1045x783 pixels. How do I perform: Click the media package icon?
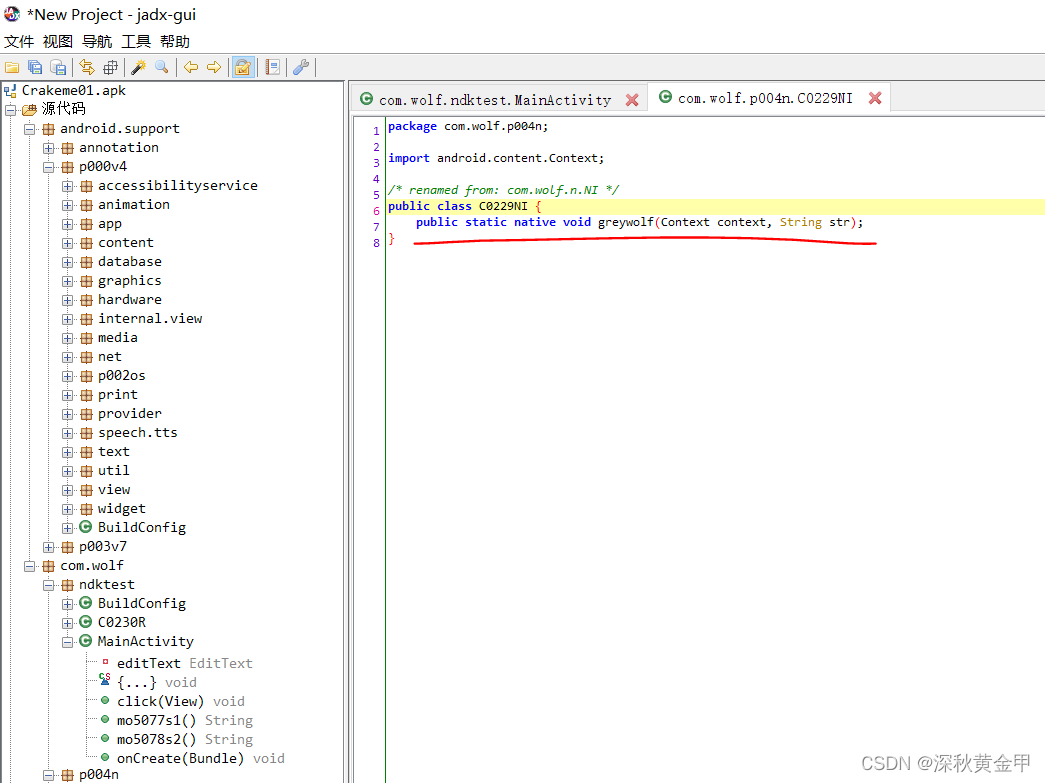(87, 338)
